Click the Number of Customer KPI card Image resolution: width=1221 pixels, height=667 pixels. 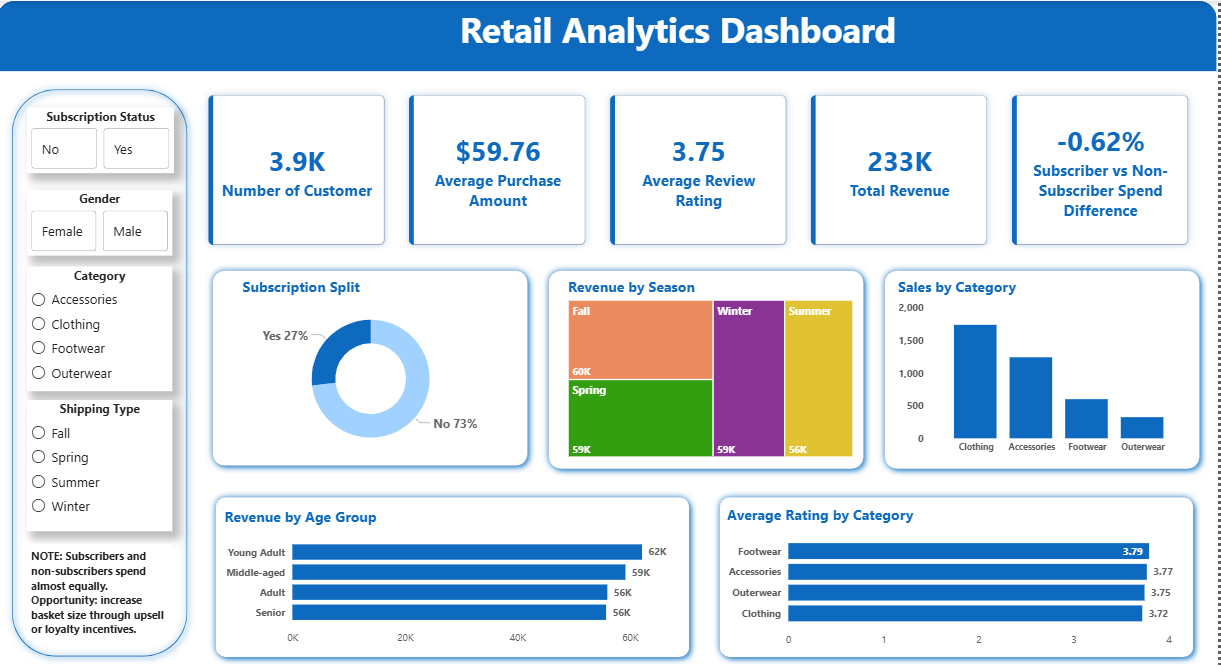297,170
